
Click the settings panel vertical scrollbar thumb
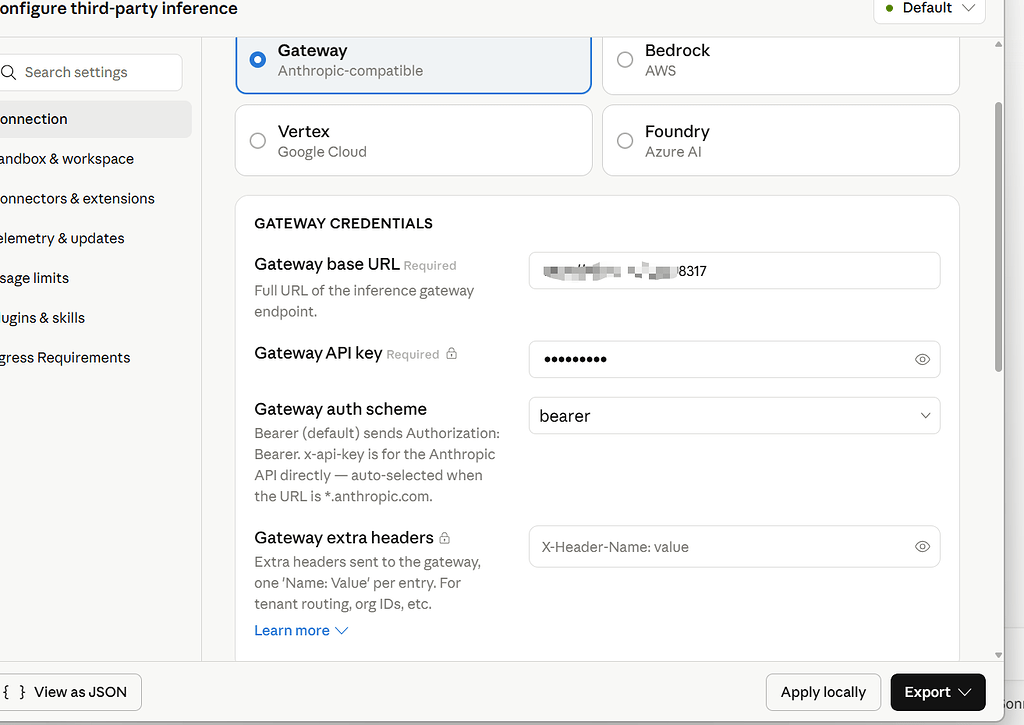click(998, 236)
